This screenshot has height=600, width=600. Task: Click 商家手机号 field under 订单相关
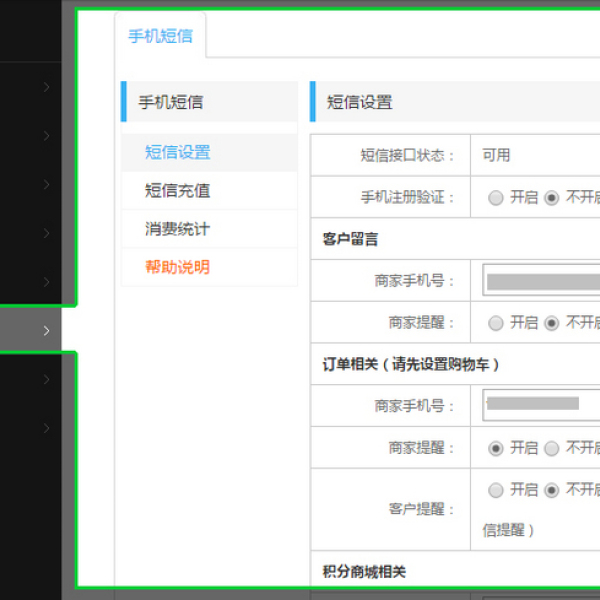point(540,405)
